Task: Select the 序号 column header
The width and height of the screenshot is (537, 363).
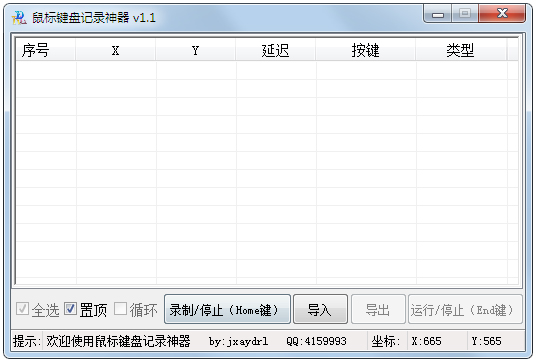Action: point(46,50)
